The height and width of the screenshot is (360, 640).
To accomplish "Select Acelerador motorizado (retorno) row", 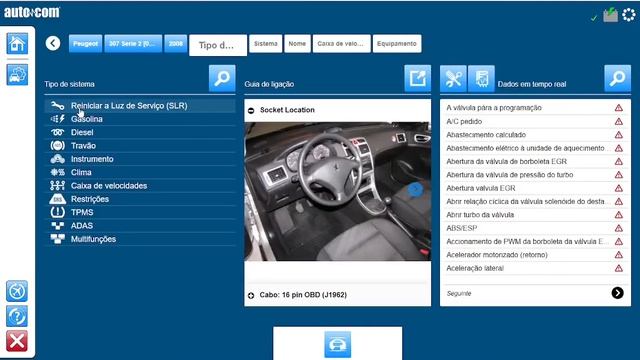I will click(x=535, y=255).
